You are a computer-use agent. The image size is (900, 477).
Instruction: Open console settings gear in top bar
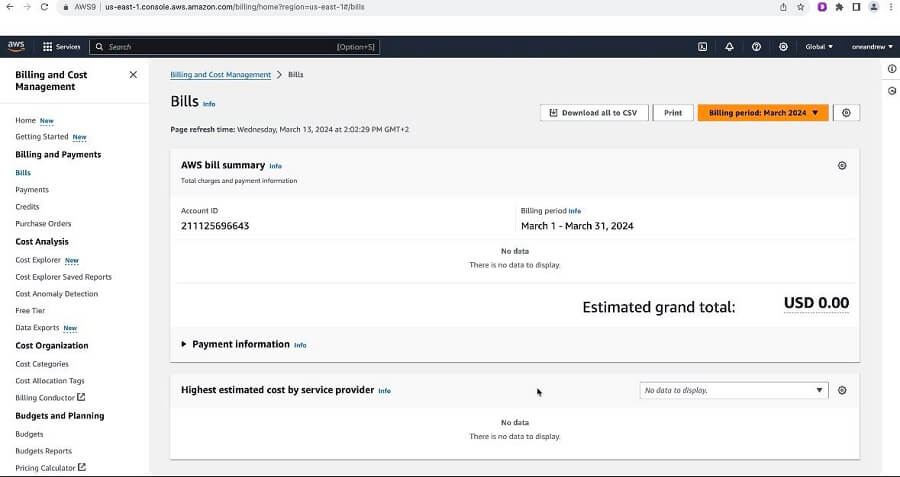coord(783,47)
